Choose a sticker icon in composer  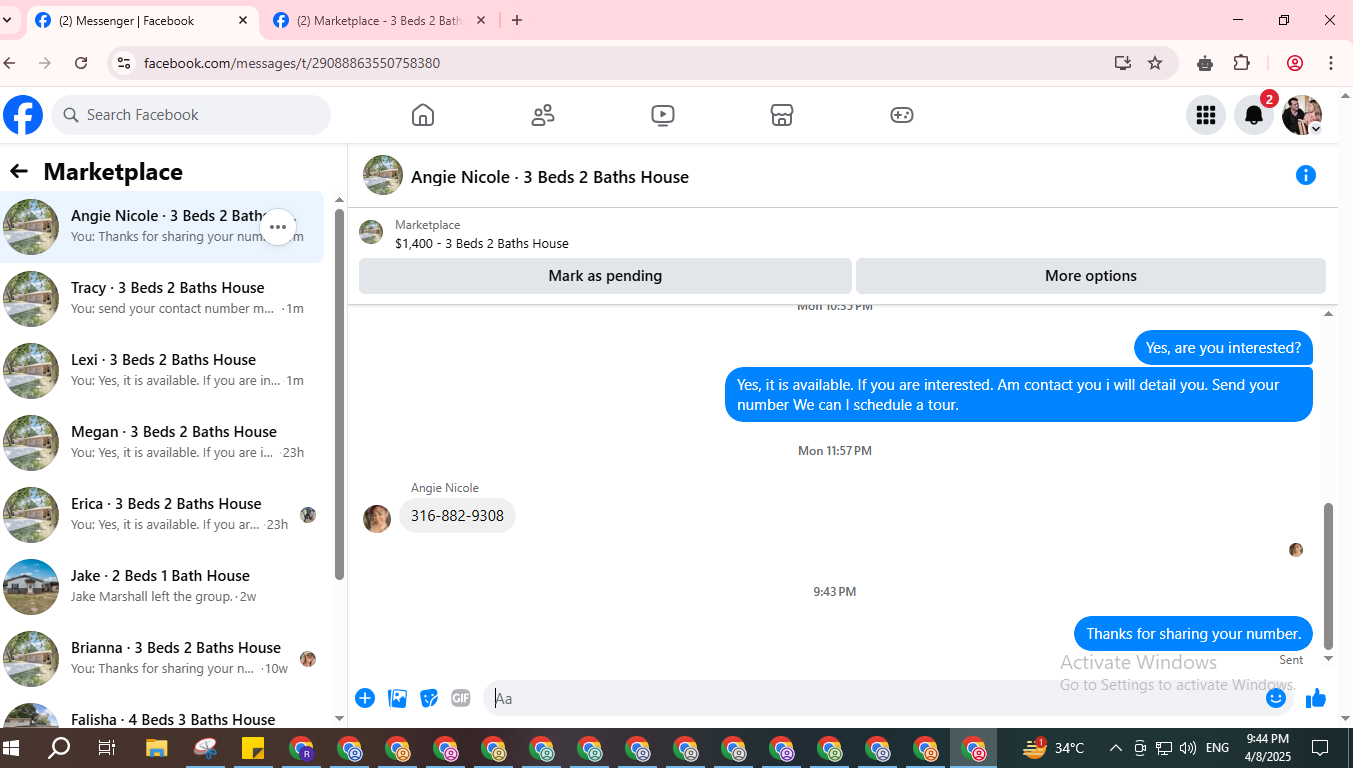pos(429,698)
